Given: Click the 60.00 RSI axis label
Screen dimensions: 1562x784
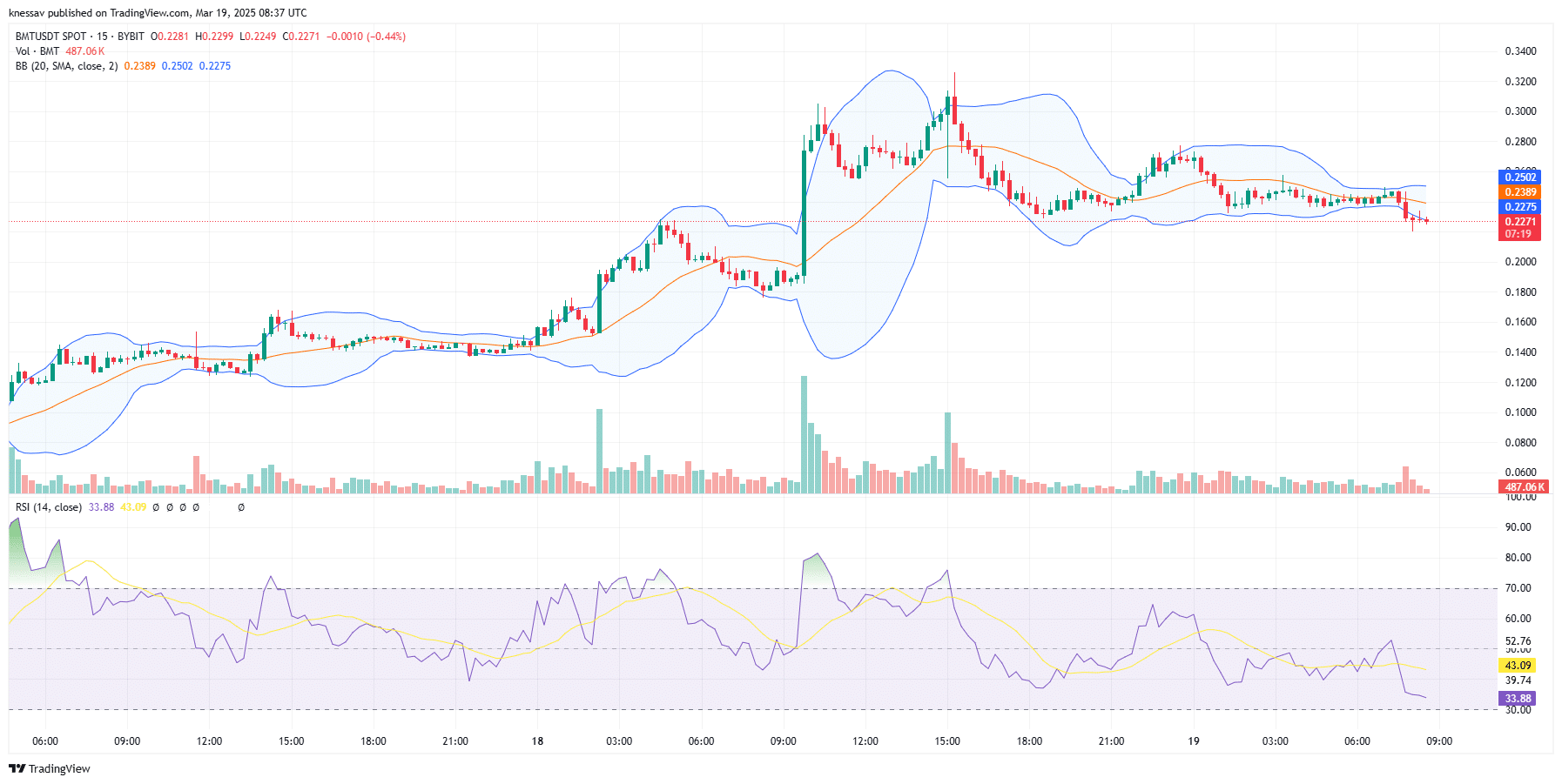Looking at the screenshot, I should (1518, 619).
